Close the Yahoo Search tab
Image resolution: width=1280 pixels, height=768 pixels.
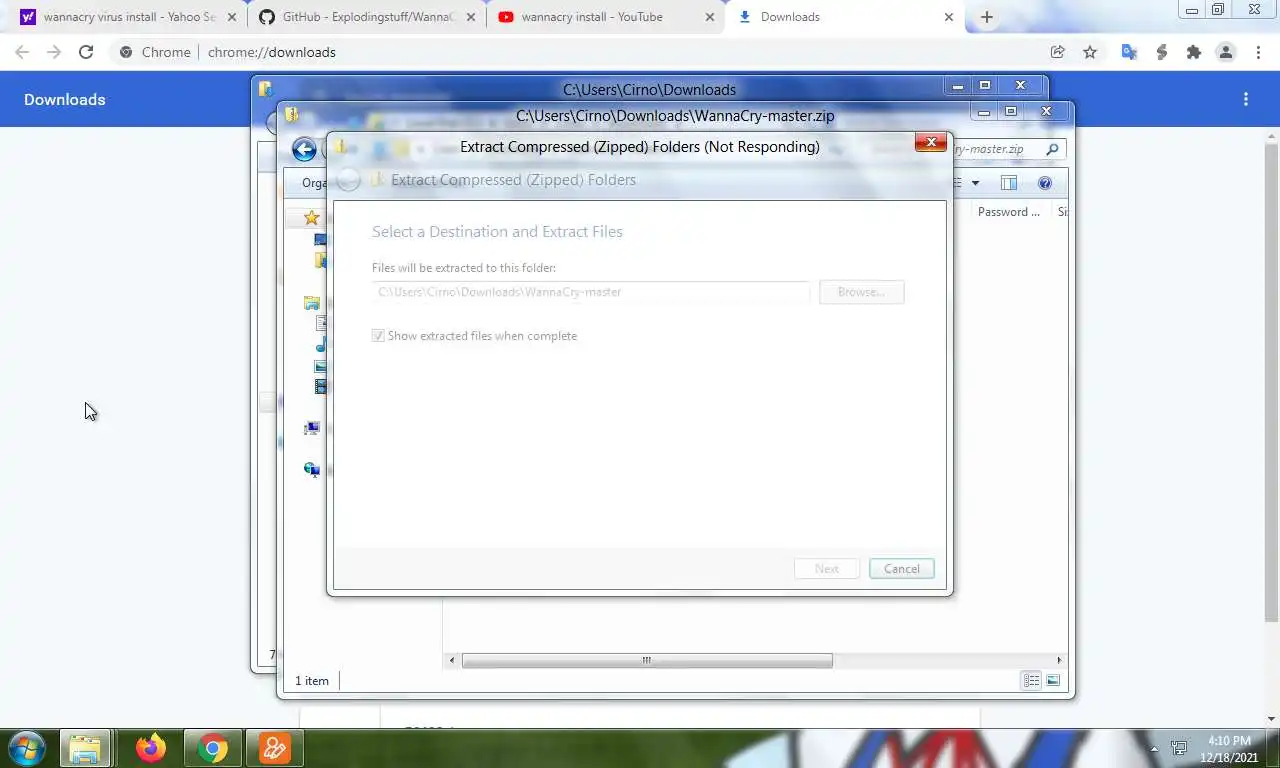click(x=232, y=17)
